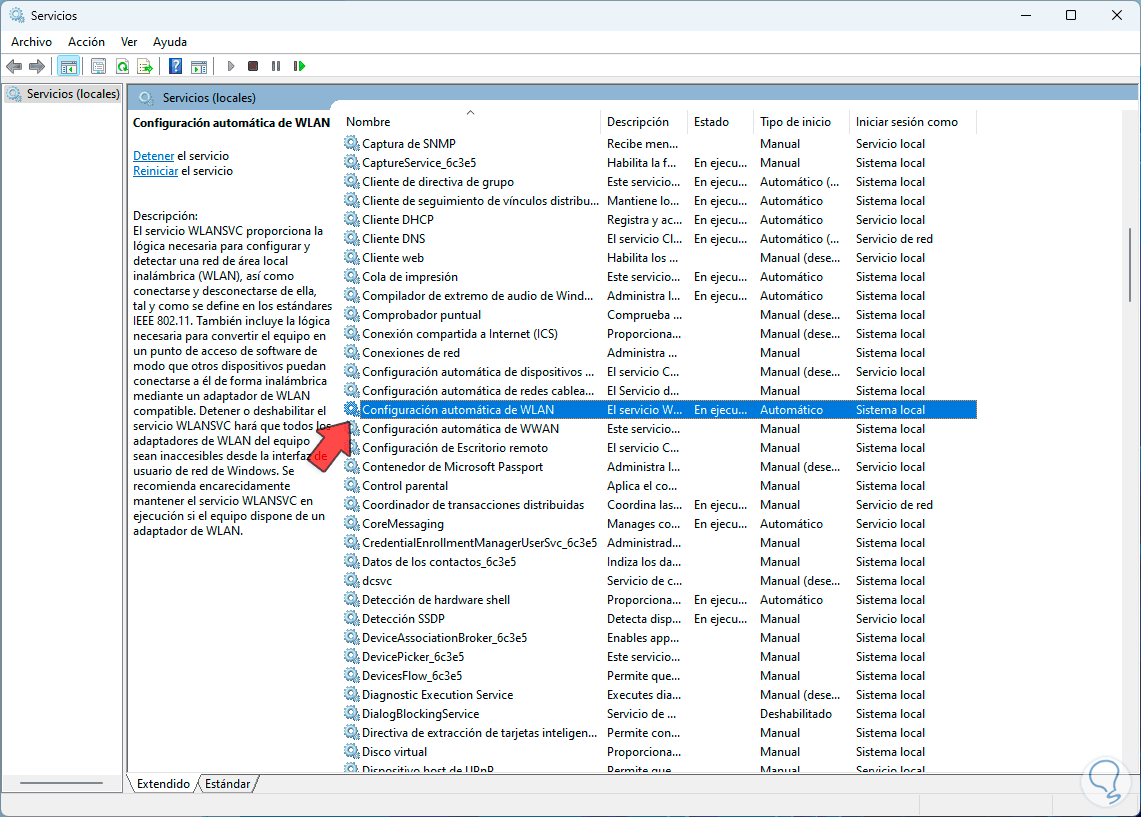Screen dimensions: 1141x817
Task: Pause service with the Pause toolbar button
Action: click(276, 66)
